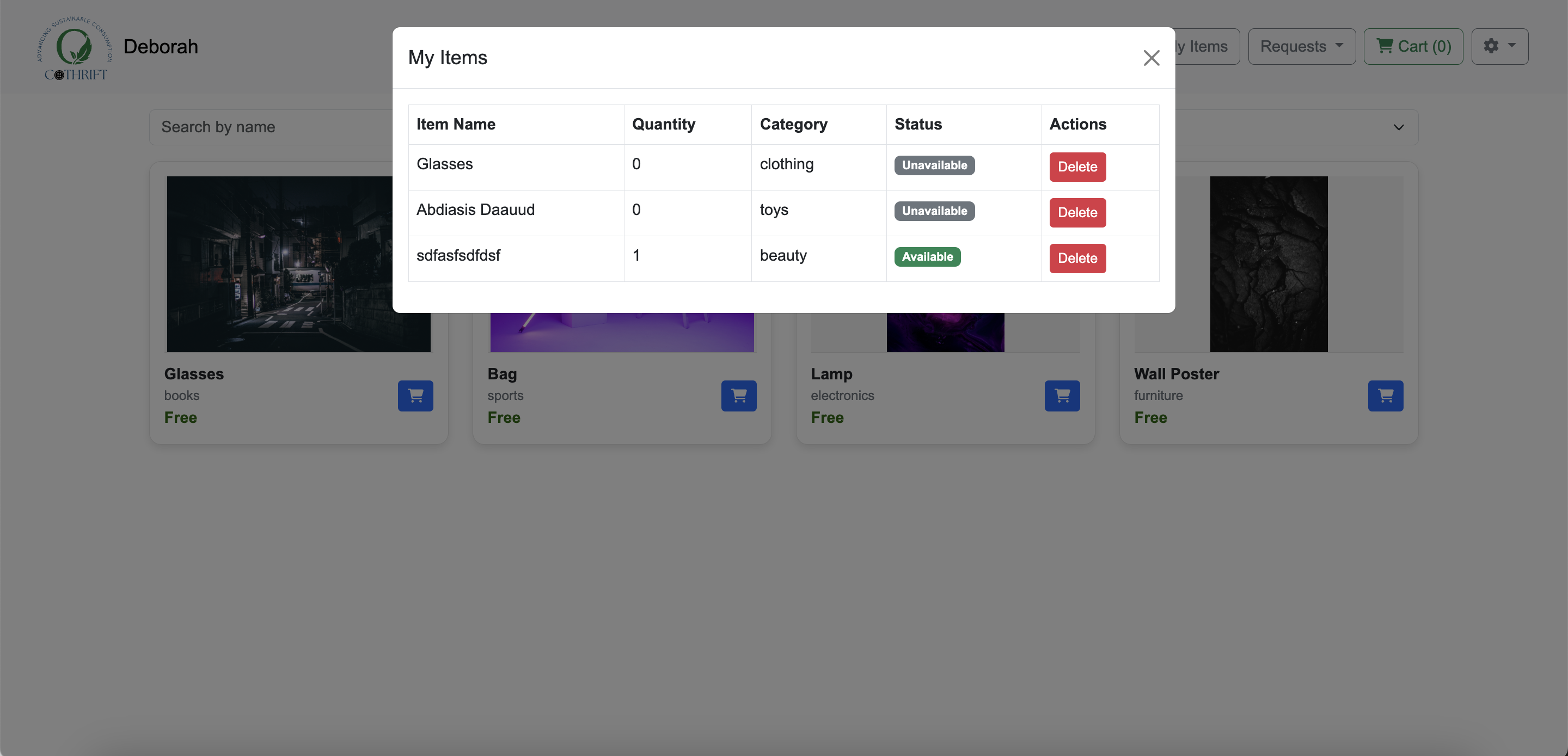
Task: Close the My Items dialog
Action: pyautogui.click(x=1150, y=58)
